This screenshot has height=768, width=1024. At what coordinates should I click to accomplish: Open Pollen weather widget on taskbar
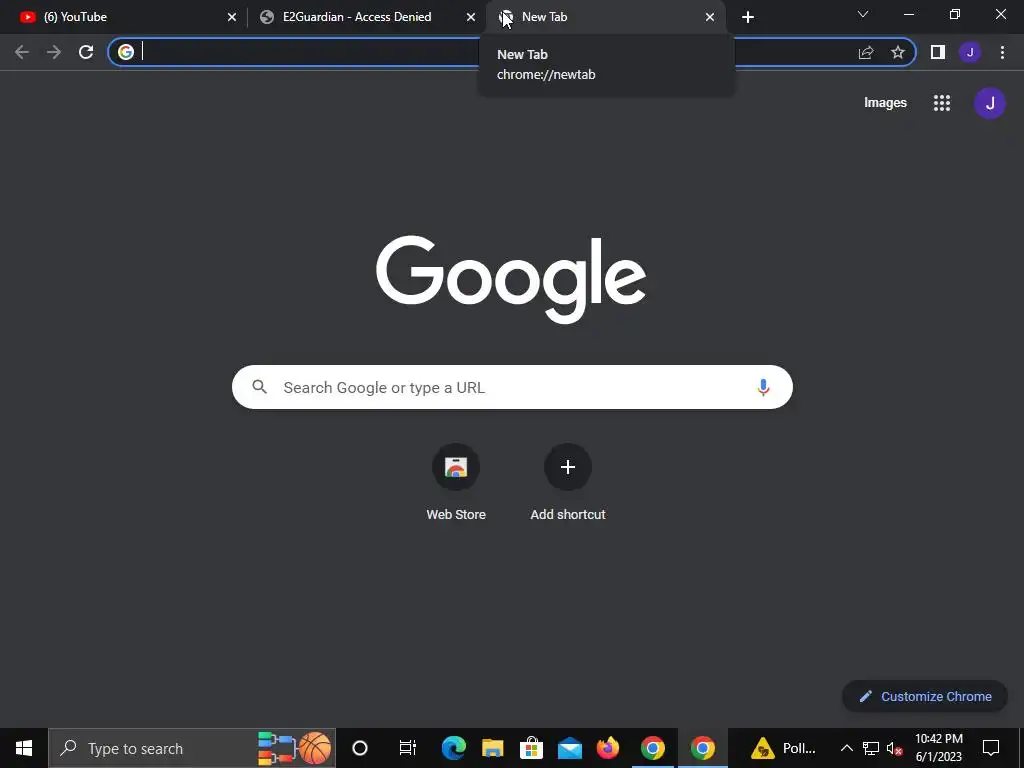pos(784,748)
